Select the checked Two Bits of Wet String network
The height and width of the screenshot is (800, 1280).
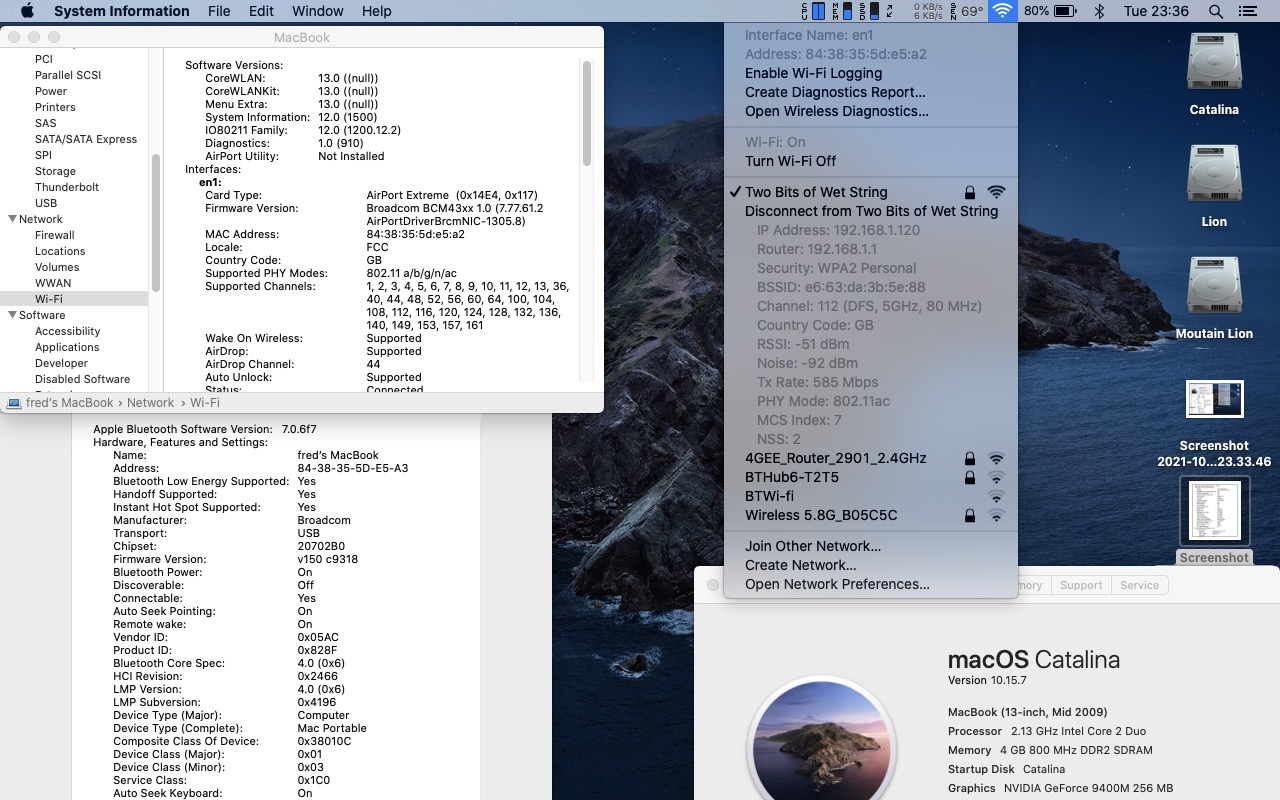816,192
